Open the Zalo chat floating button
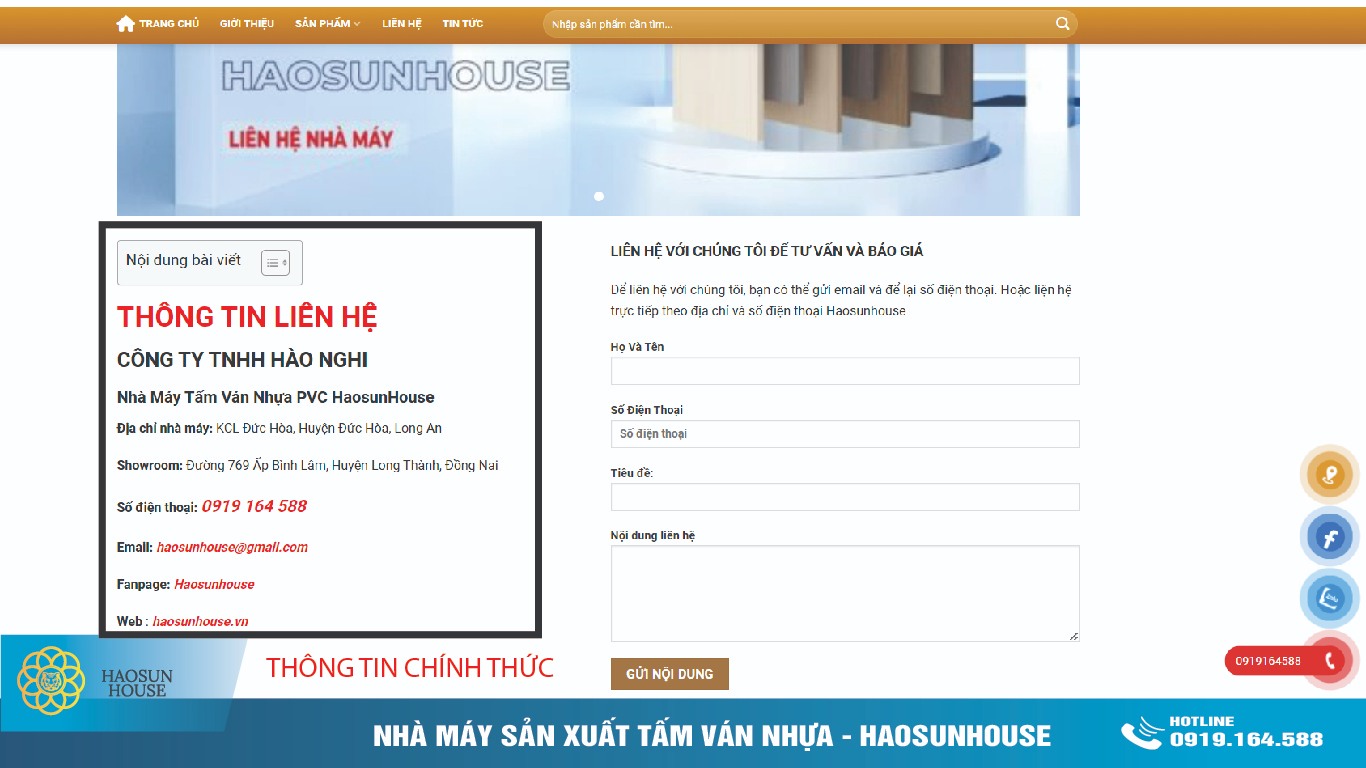1366x768 pixels. (1330, 599)
